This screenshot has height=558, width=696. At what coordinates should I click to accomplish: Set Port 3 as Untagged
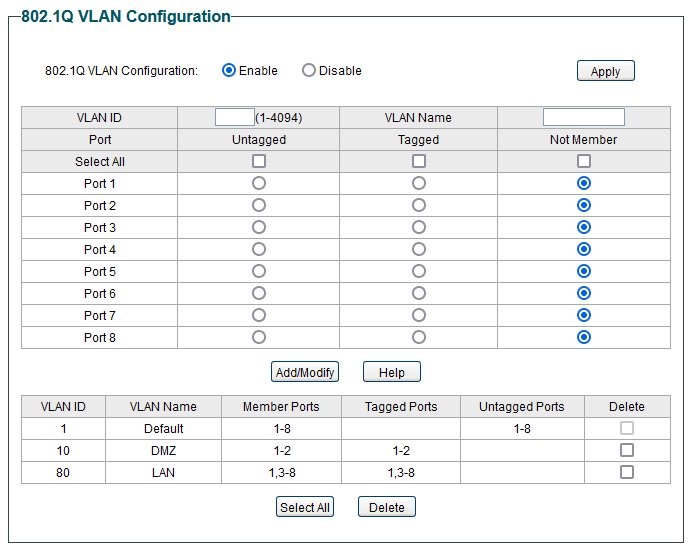(259, 227)
